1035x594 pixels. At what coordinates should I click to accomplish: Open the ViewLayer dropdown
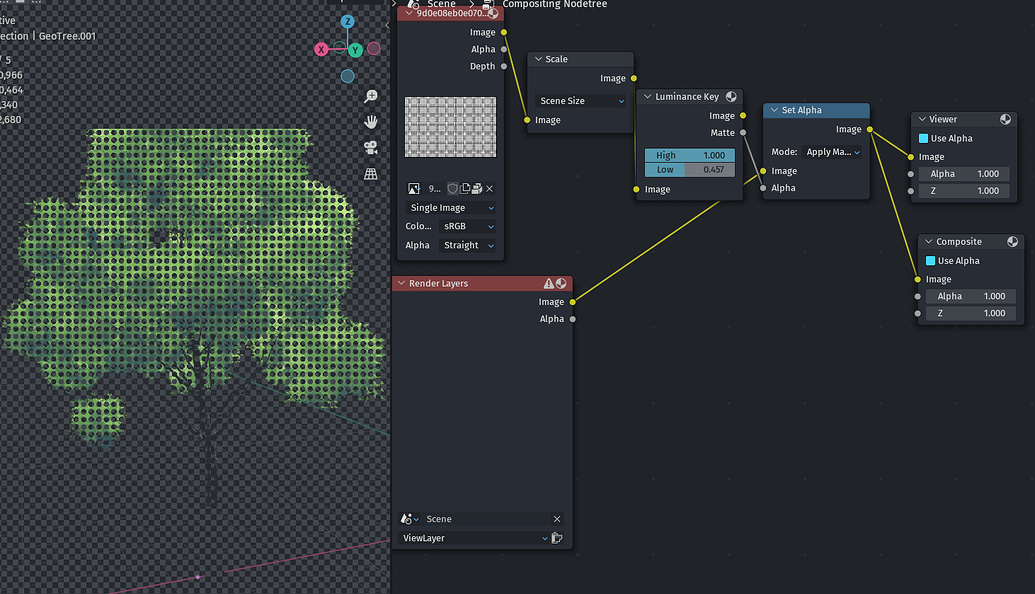pos(475,538)
